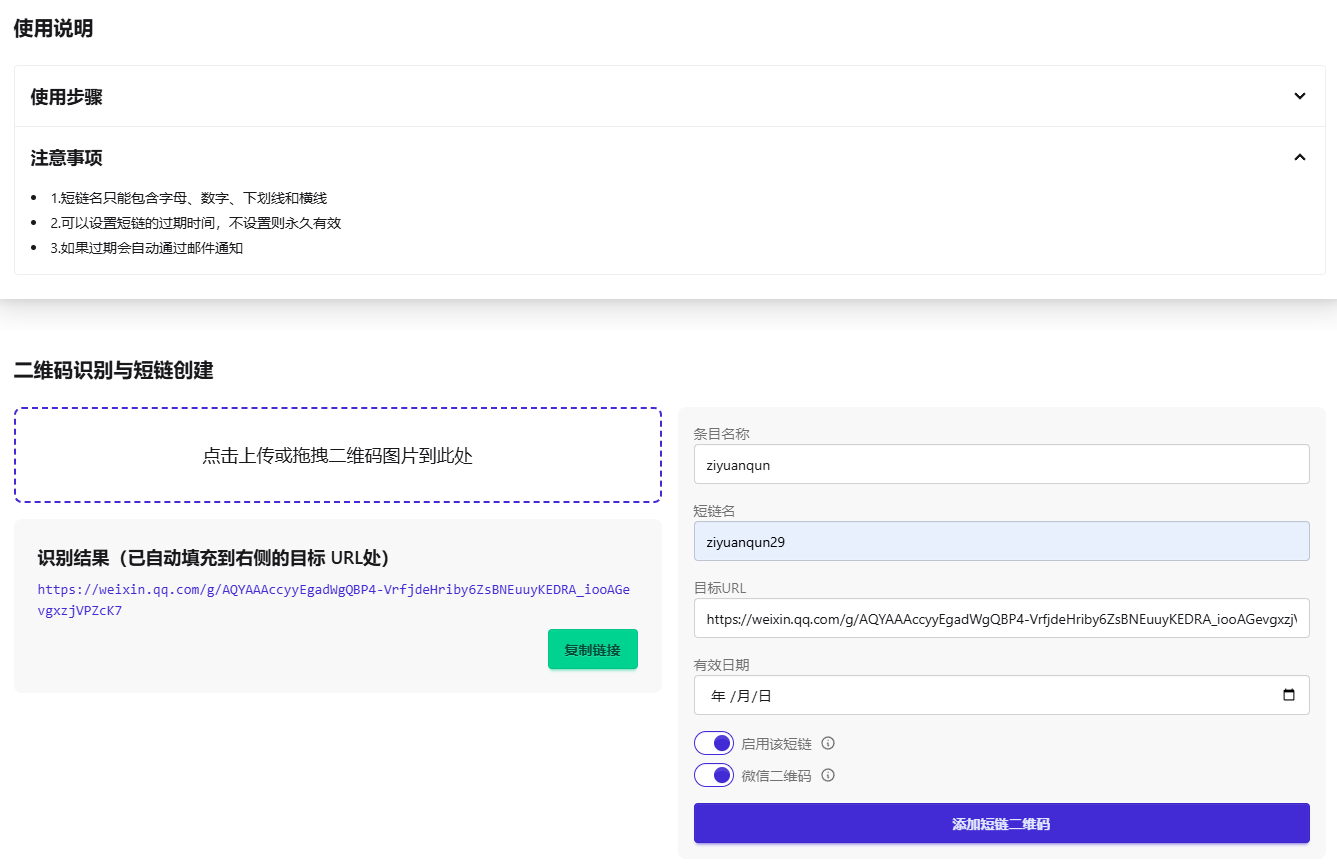
Task: Click the 复制链接 green button
Action: click(x=592, y=649)
